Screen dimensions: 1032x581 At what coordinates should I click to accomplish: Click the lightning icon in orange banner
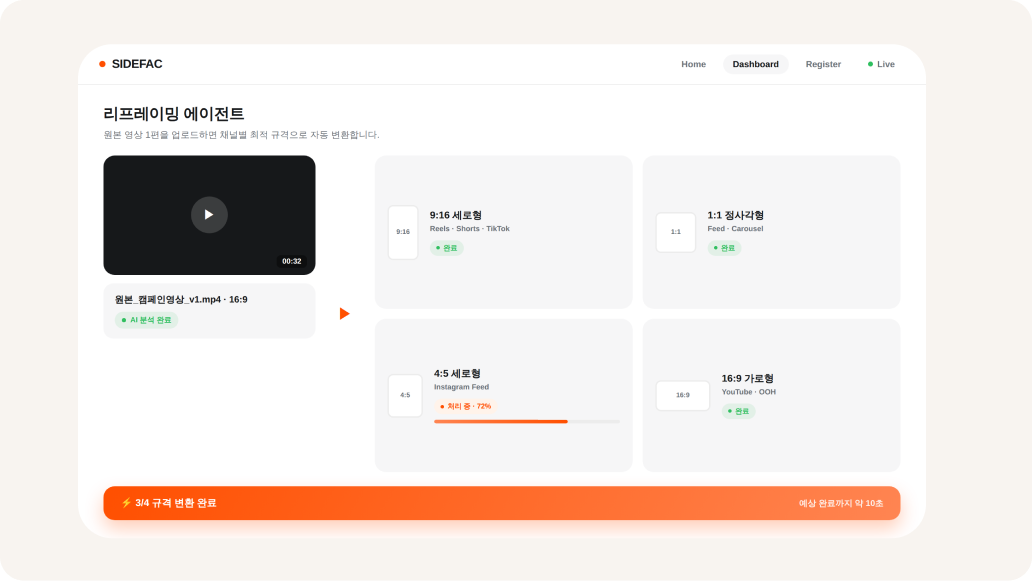point(126,503)
